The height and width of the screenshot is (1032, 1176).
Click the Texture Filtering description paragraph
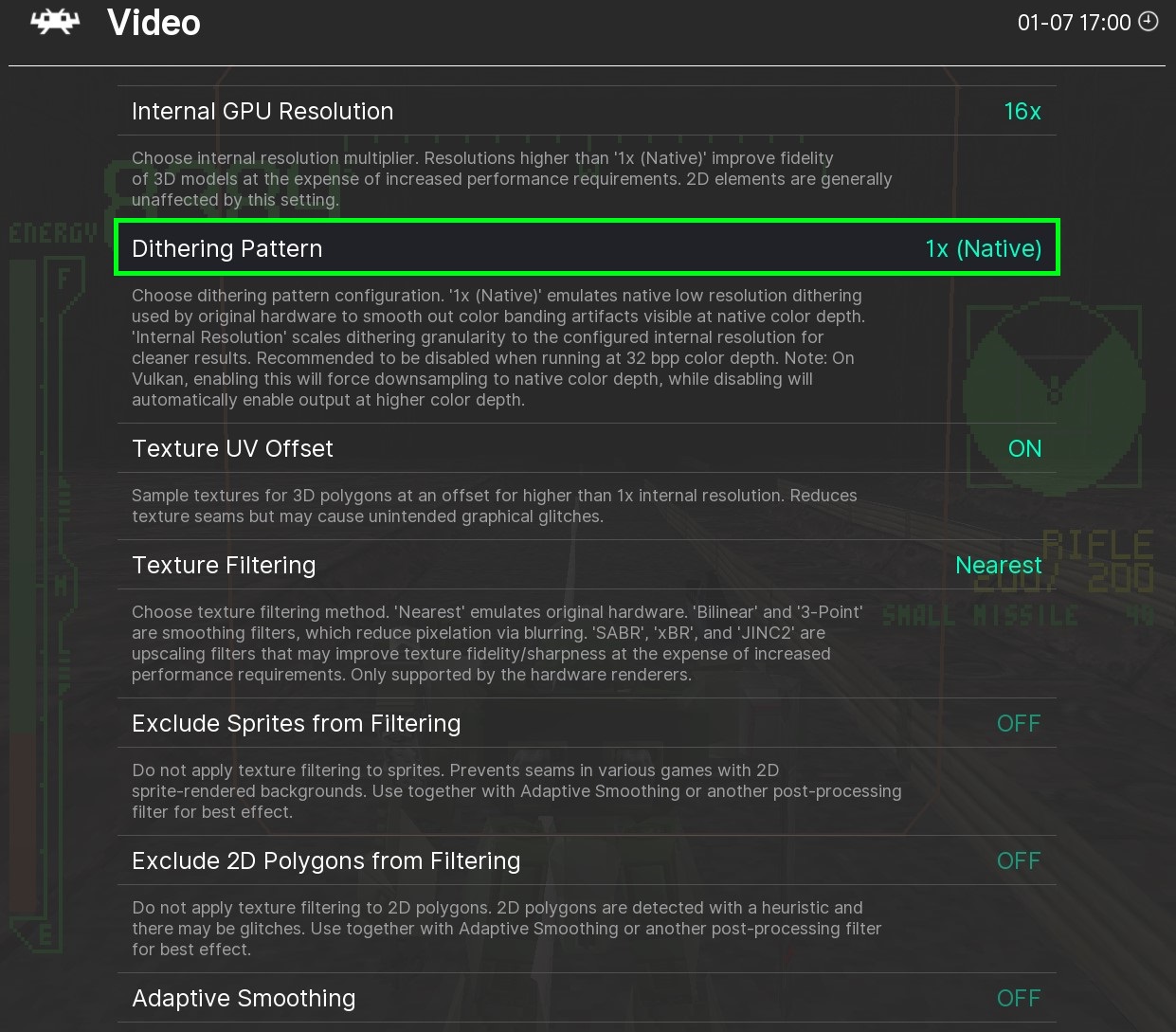pyautogui.click(x=498, y=643)
